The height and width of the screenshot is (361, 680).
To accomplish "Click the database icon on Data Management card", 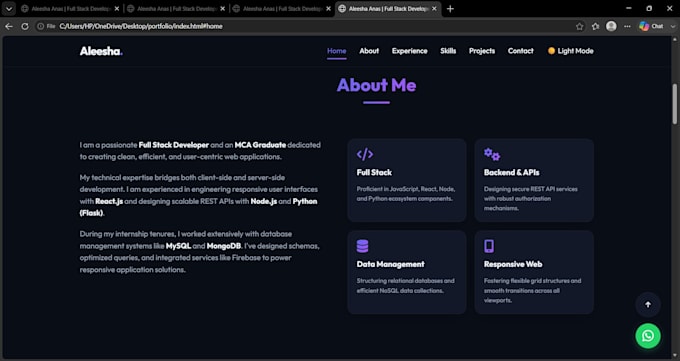I will coord(363,246).
